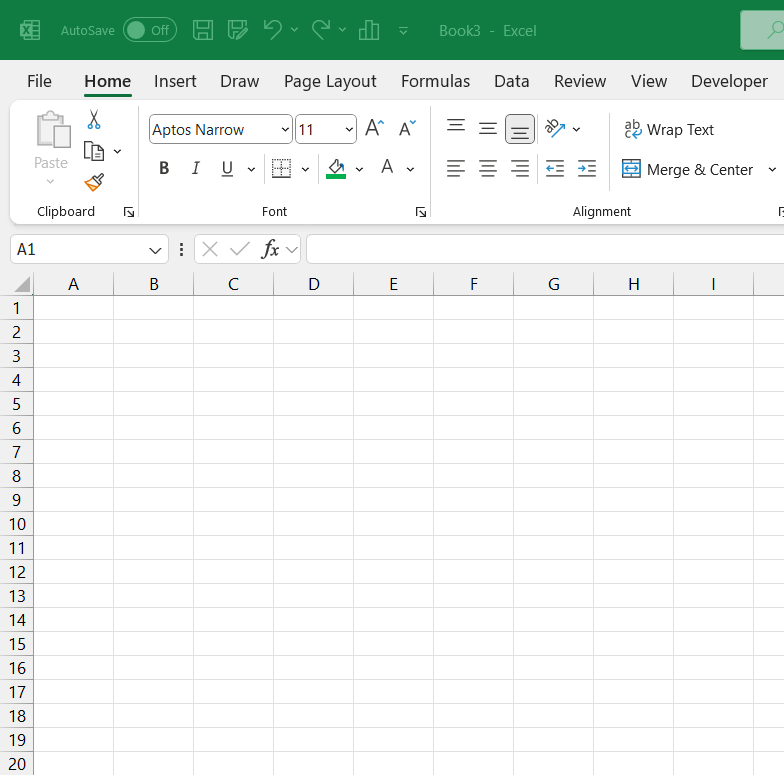Copy selection using the Copy icon
The image size is (784, 775).
coord(94,151)
